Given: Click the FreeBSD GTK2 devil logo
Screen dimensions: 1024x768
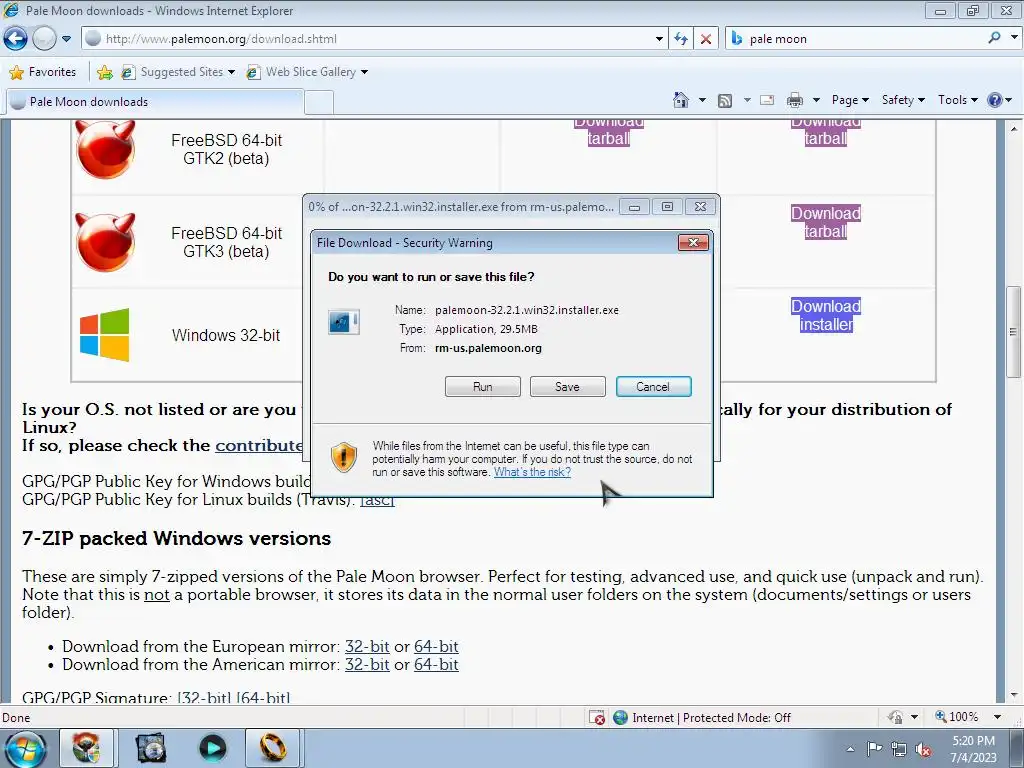Looking at the screenshot, I should pyautogui.click(x=105, y=150).
